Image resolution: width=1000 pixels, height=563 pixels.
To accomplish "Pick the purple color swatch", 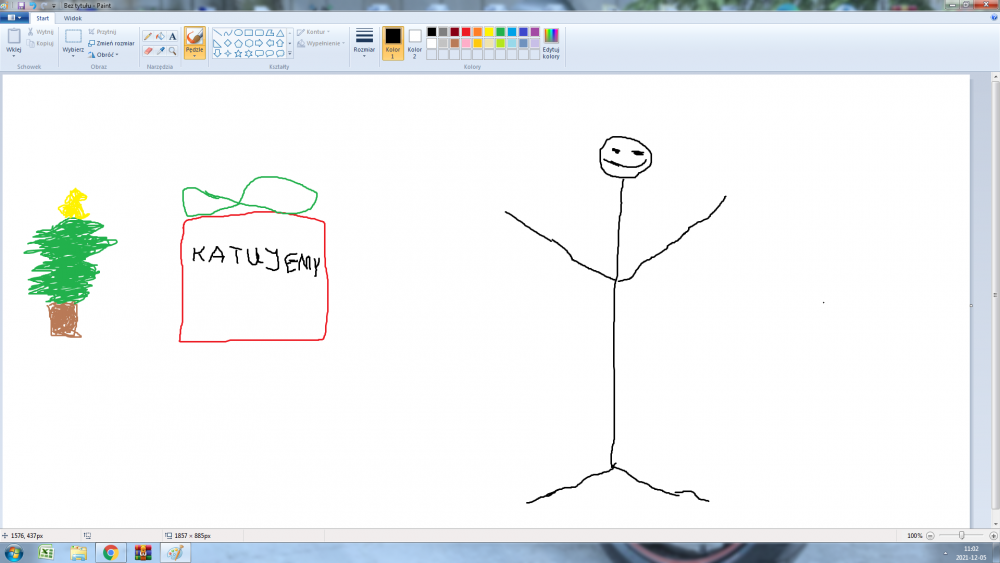I will click(x=535, y=32).
